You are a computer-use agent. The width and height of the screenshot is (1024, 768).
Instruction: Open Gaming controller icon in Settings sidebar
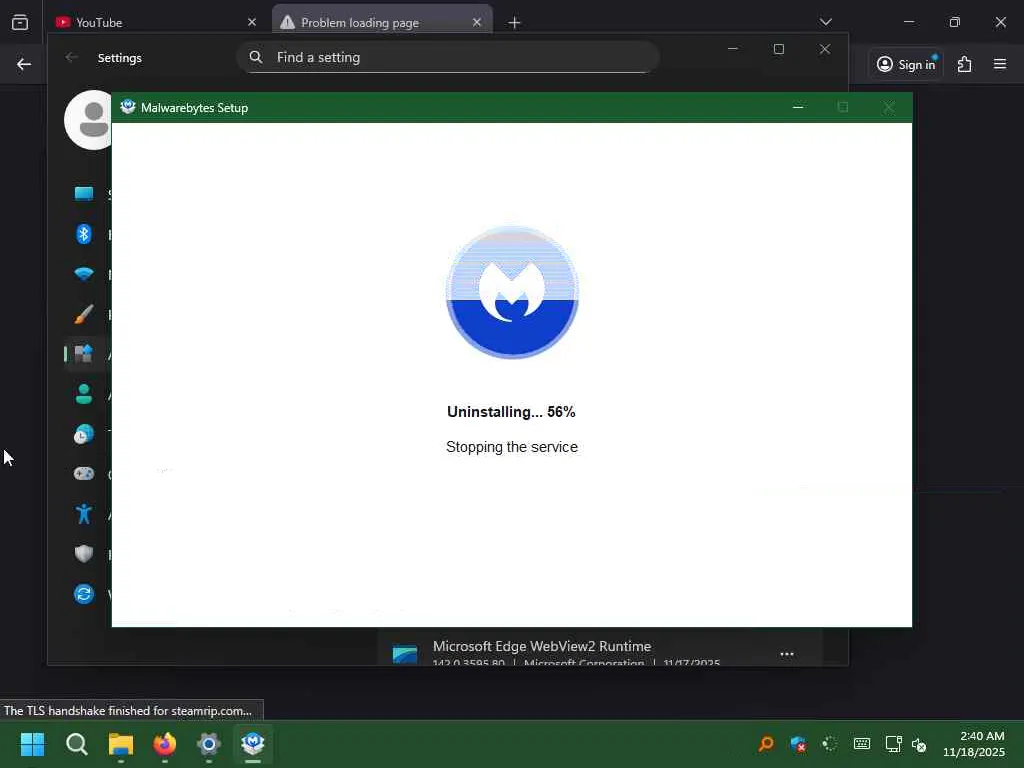click(x=84, y=473)
